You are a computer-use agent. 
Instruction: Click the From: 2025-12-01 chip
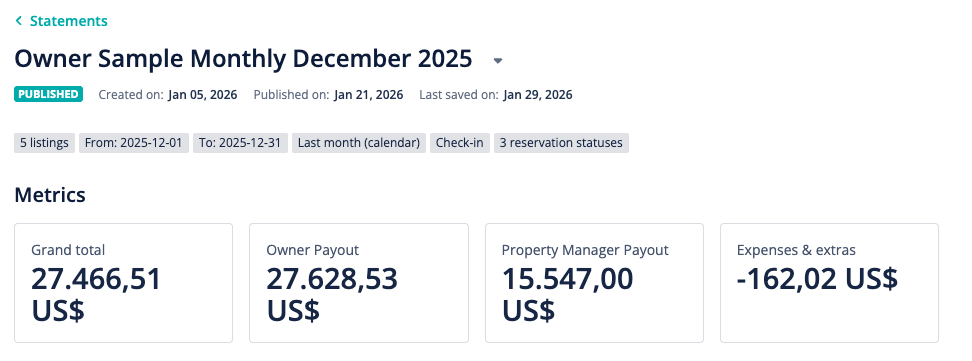134,143
